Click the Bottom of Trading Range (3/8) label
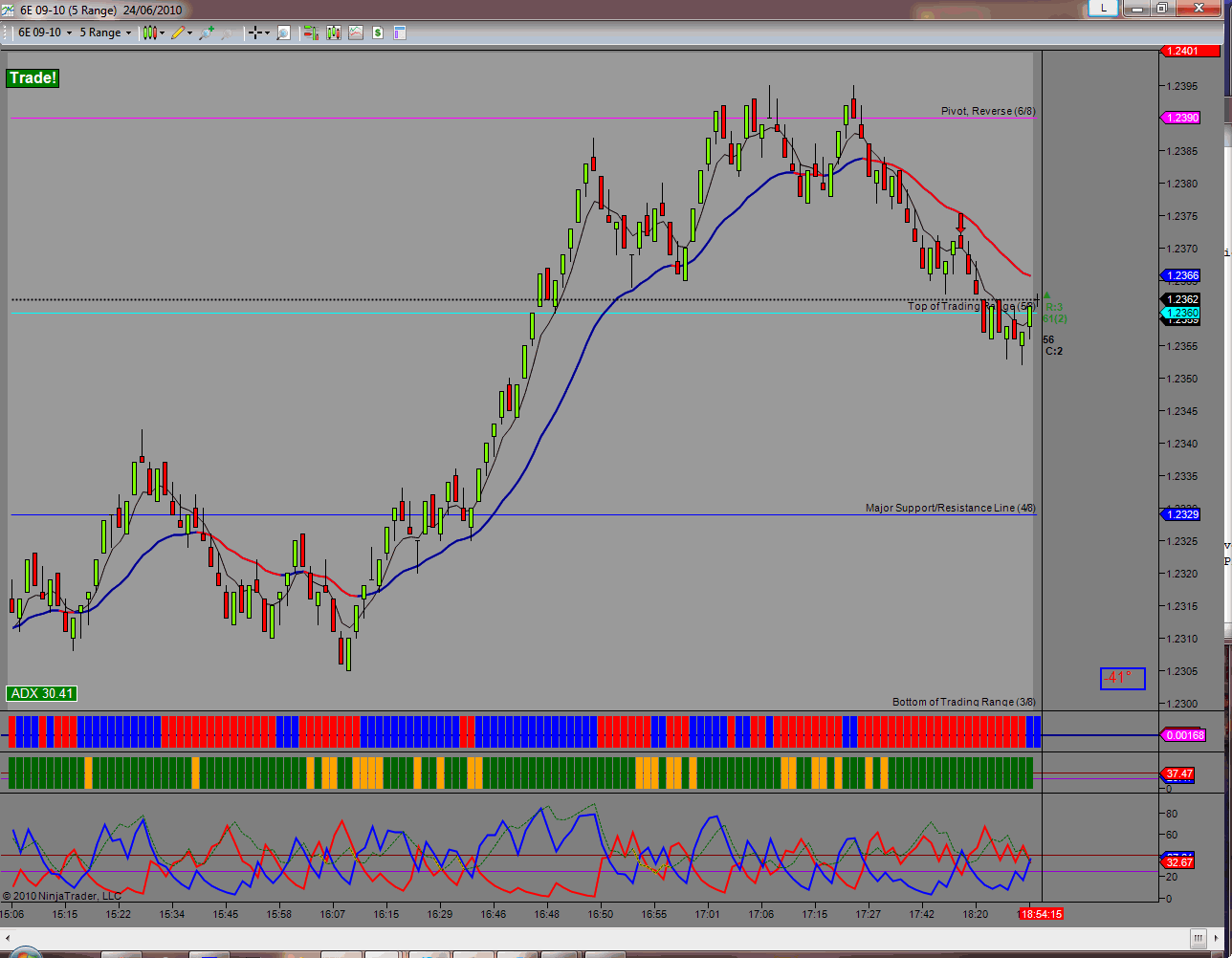Viewport: 1232px width, 958px height. 964,702
